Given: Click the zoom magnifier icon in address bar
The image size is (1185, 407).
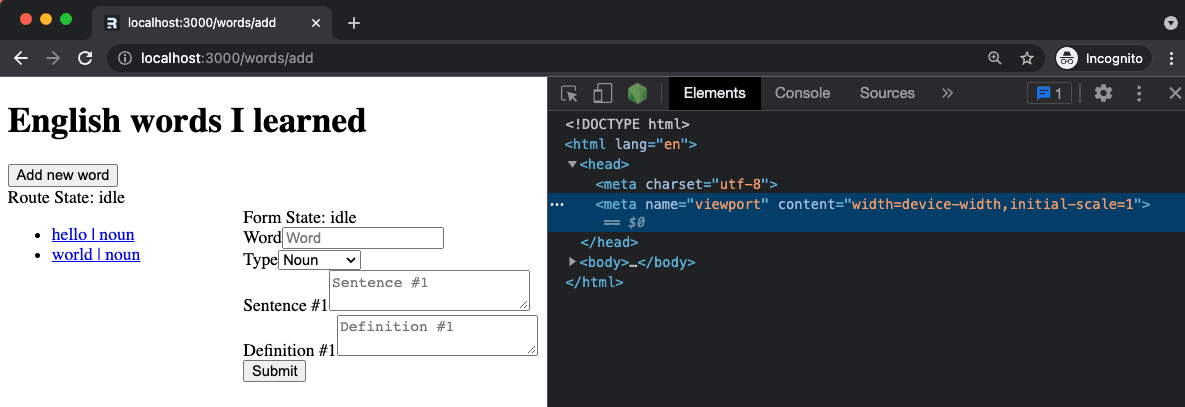Looking at the screenshot, I should (994, 58).
